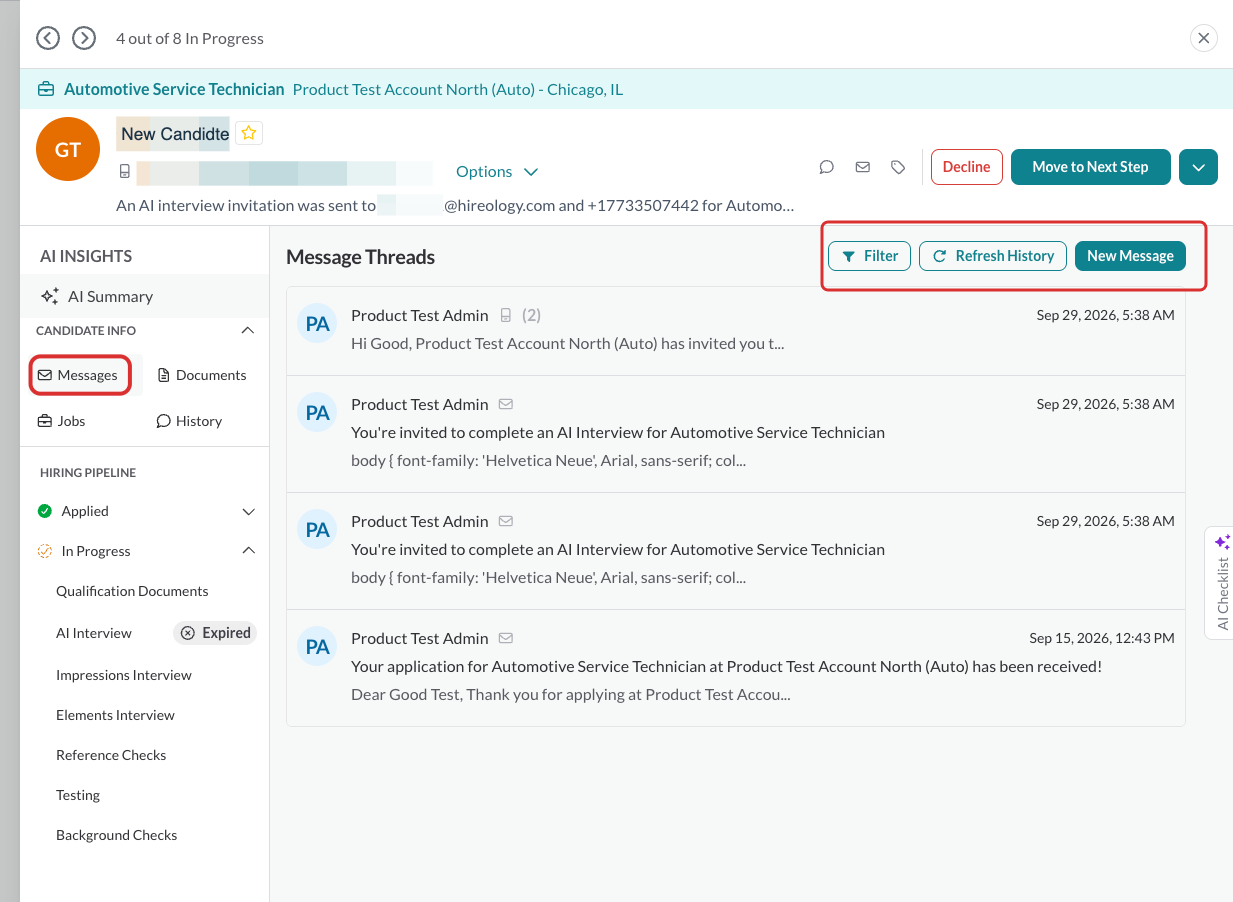Open the dropdown arrow beside Move to Next Step
1233x902 pixels.
pyautogui.click(x=1198, y=167)
